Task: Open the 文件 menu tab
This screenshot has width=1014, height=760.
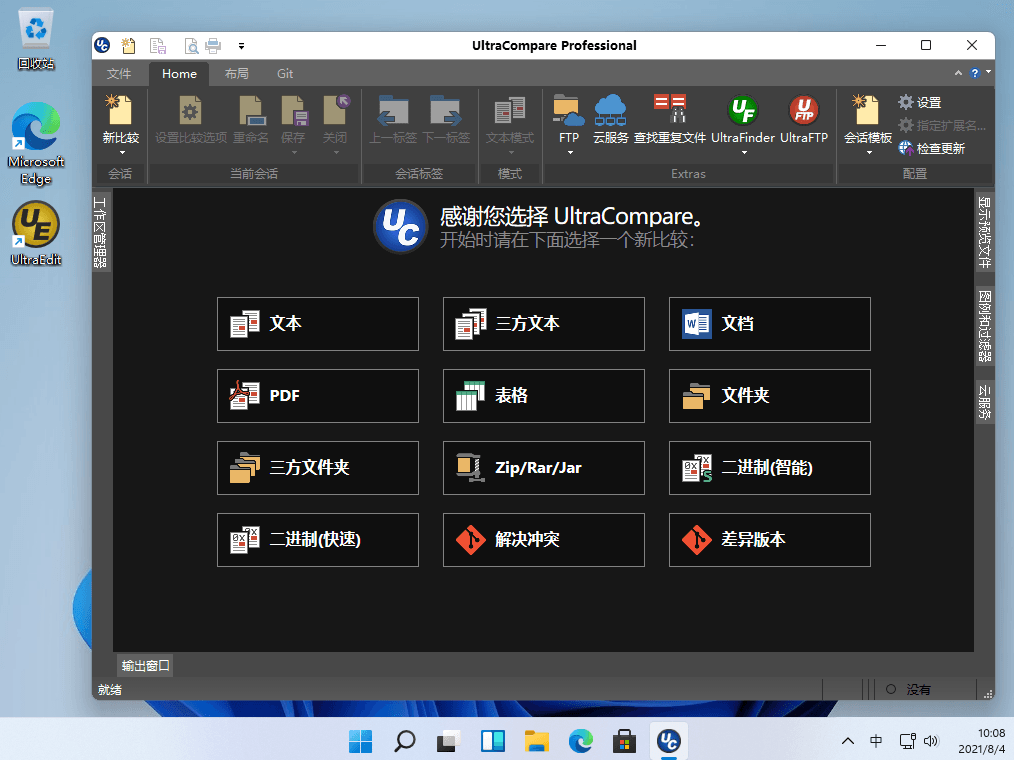Action: (x=119, y=74)
